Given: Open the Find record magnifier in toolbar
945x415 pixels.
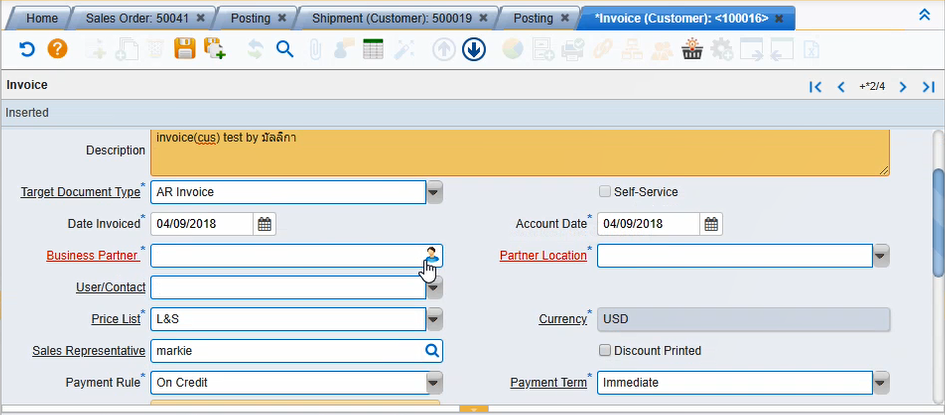Looking at the screenshot, I should (x=285, y=49).
